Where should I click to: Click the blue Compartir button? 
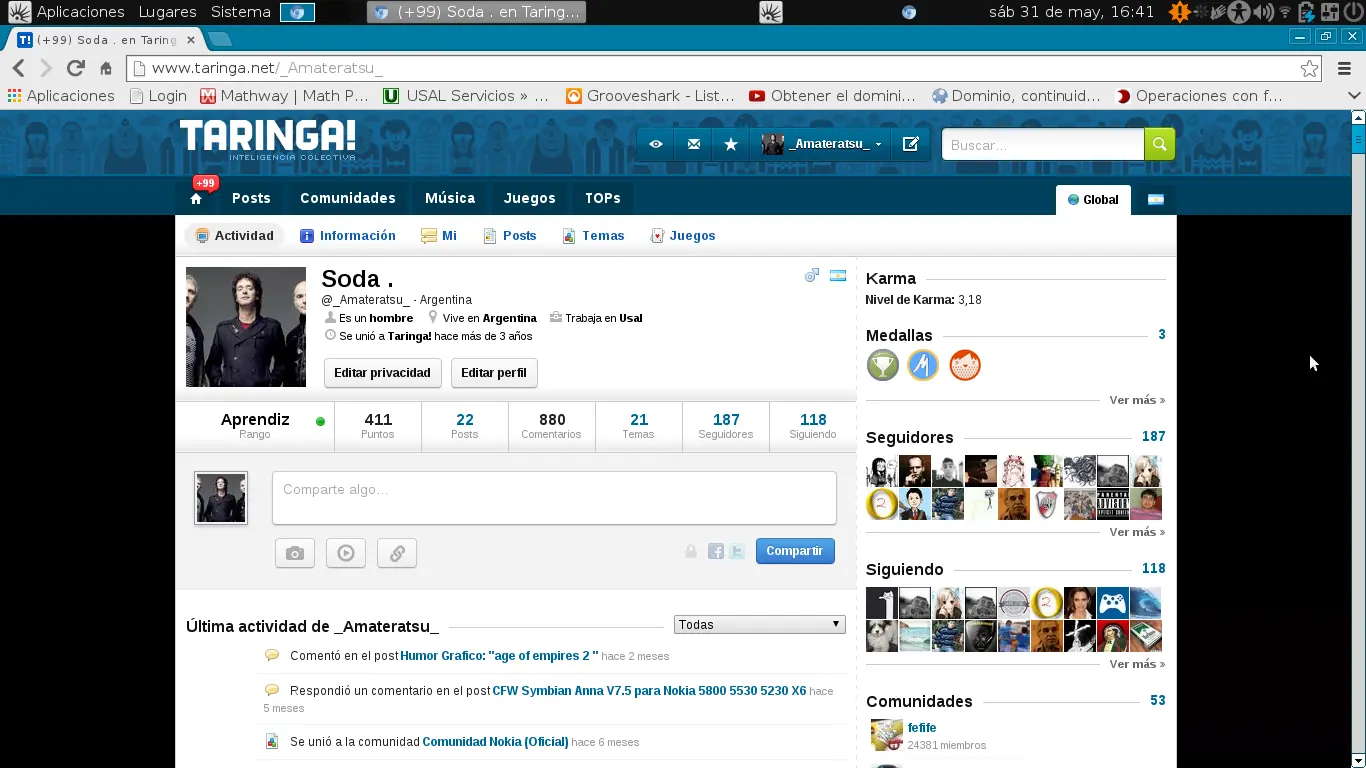tap(795, 551)
